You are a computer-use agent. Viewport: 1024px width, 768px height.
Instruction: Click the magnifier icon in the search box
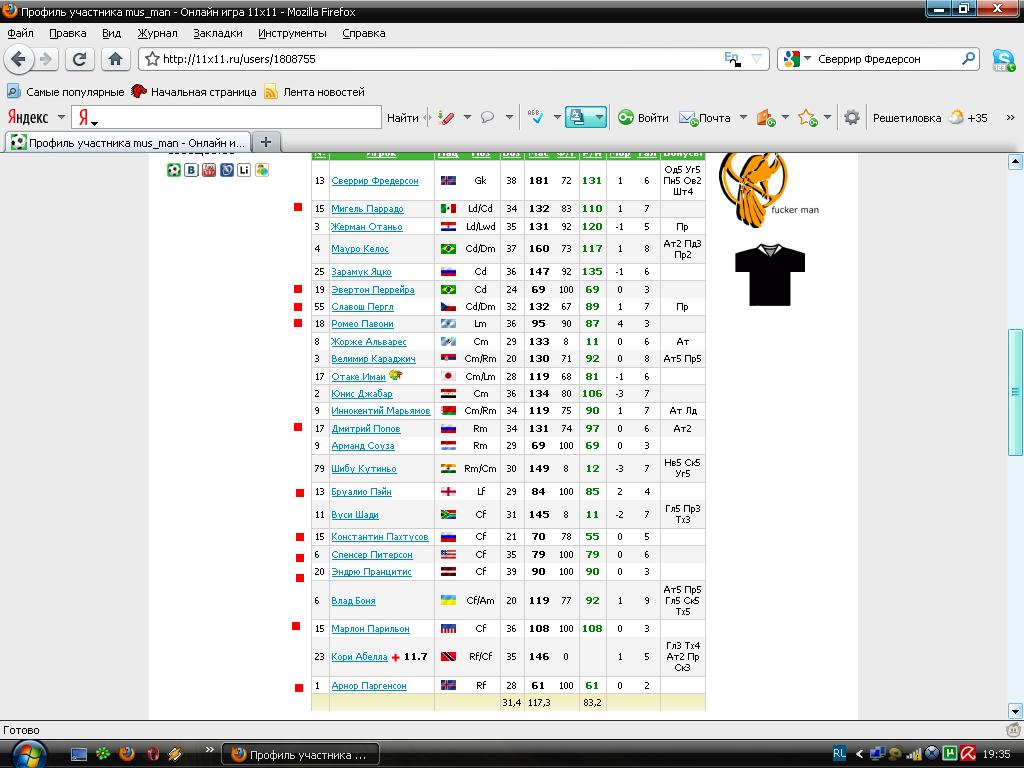tap(968, 59)
